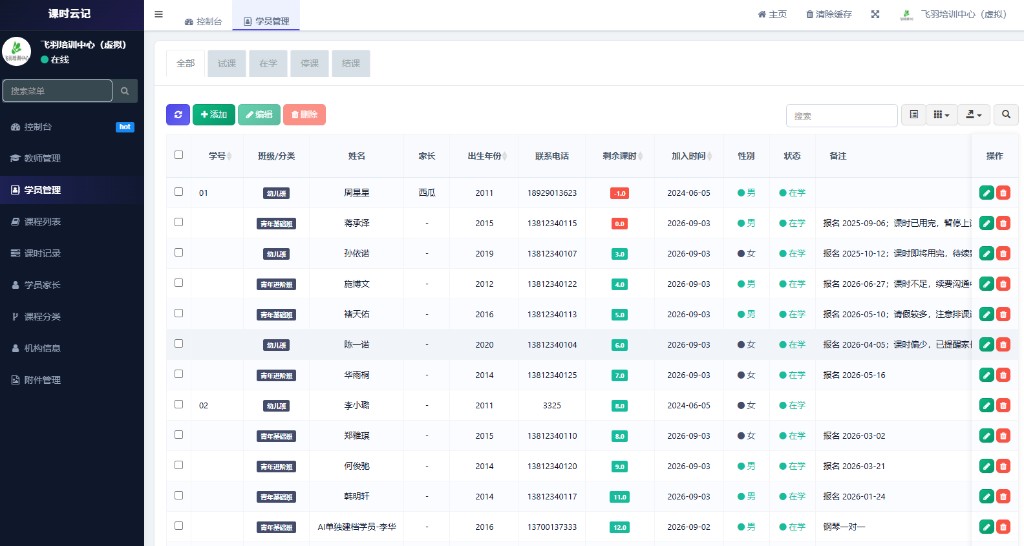Click the green 添加 button
The width and height of the screenshot is (1024, 546).
pos(214,114)
